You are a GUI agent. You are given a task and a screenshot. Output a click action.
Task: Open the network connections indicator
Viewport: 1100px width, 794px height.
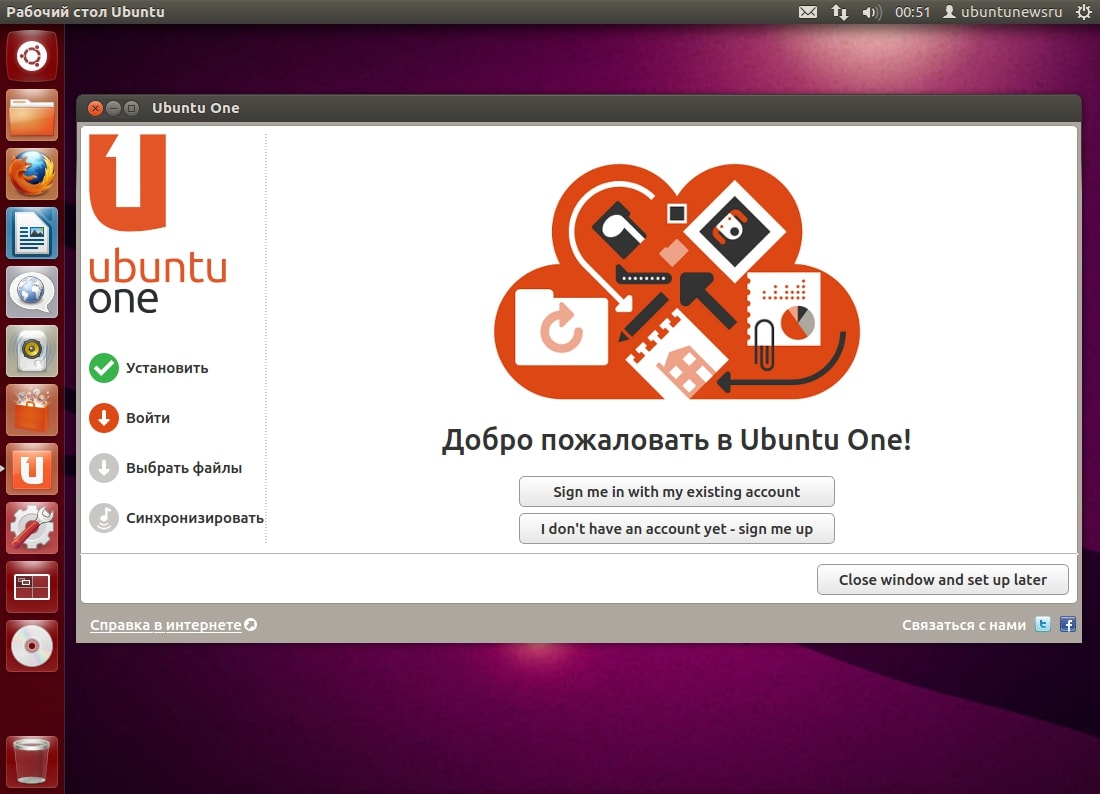coord(840,12)
